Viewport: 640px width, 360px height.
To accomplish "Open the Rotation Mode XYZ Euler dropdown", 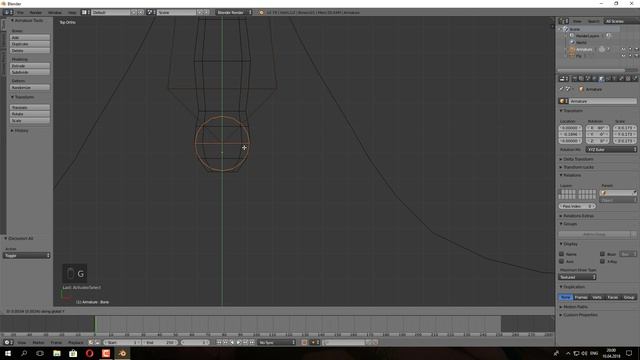I will (x=611, y=150).
